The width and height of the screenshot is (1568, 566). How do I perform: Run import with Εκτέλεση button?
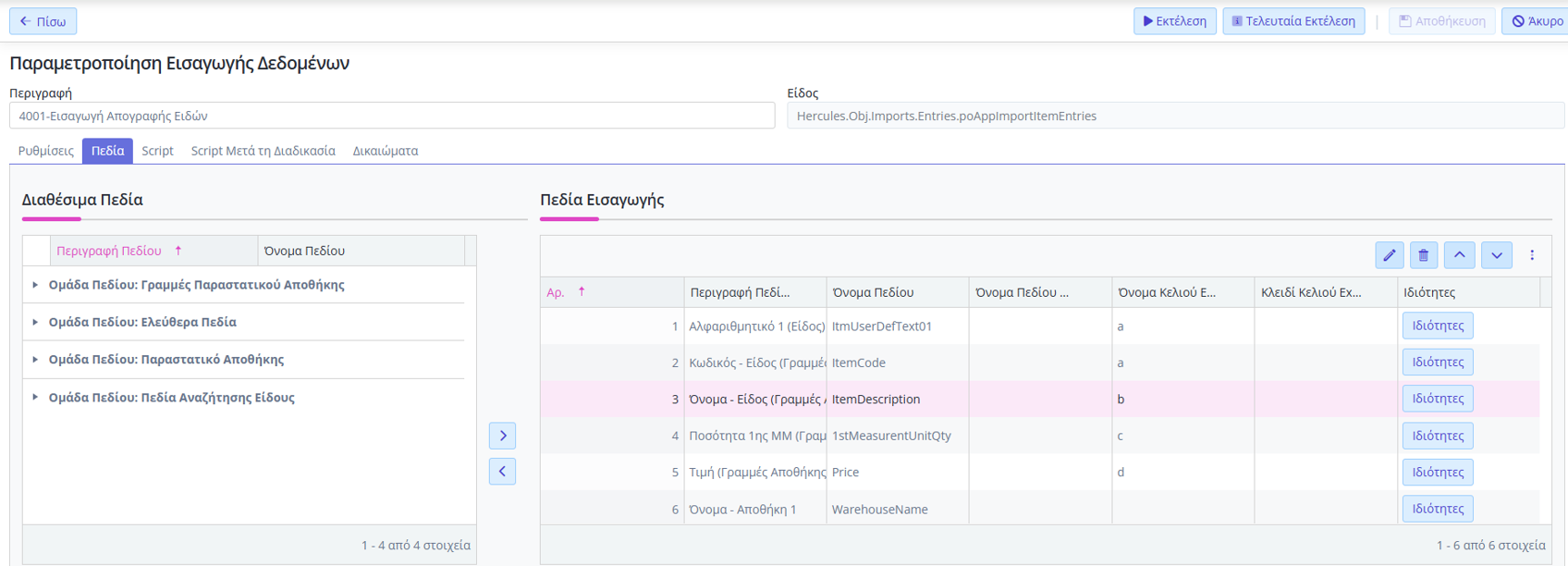(1174, 21)
